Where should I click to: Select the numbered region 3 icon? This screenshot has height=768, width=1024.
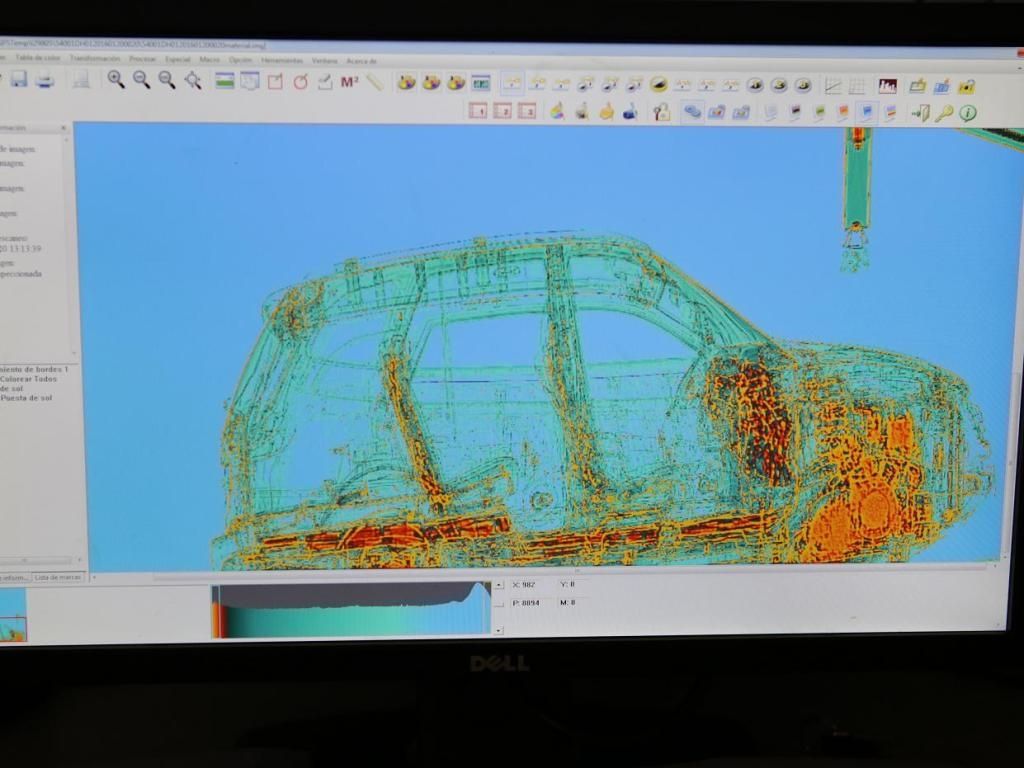(x=527, y=111)
